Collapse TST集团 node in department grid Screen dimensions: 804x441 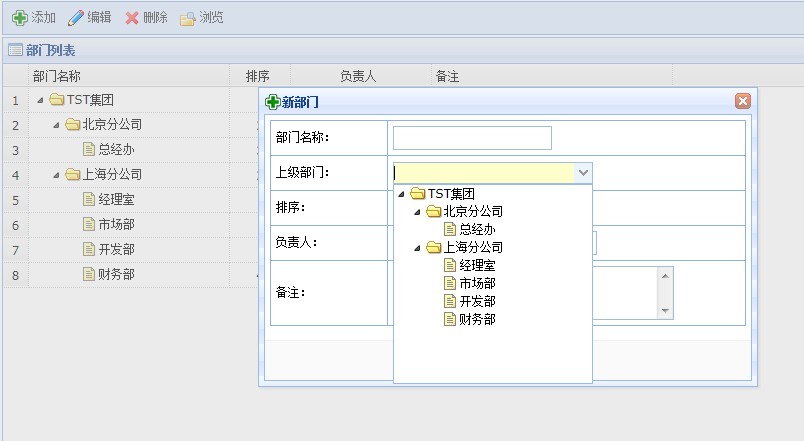point(40,100)
